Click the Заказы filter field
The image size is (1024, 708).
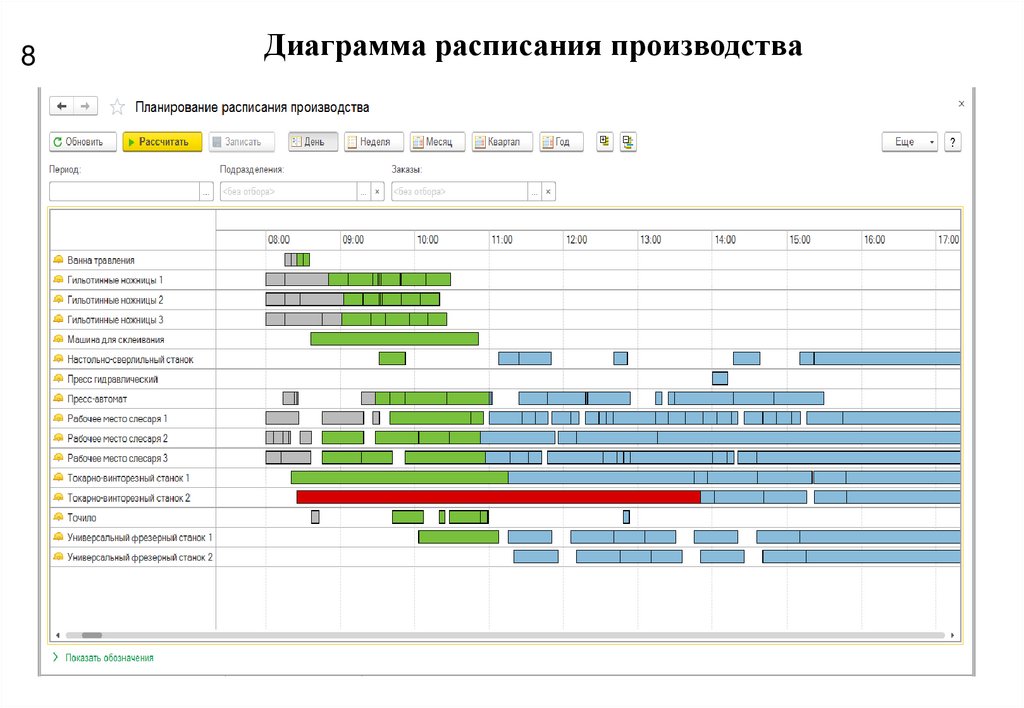pos(459,191)
